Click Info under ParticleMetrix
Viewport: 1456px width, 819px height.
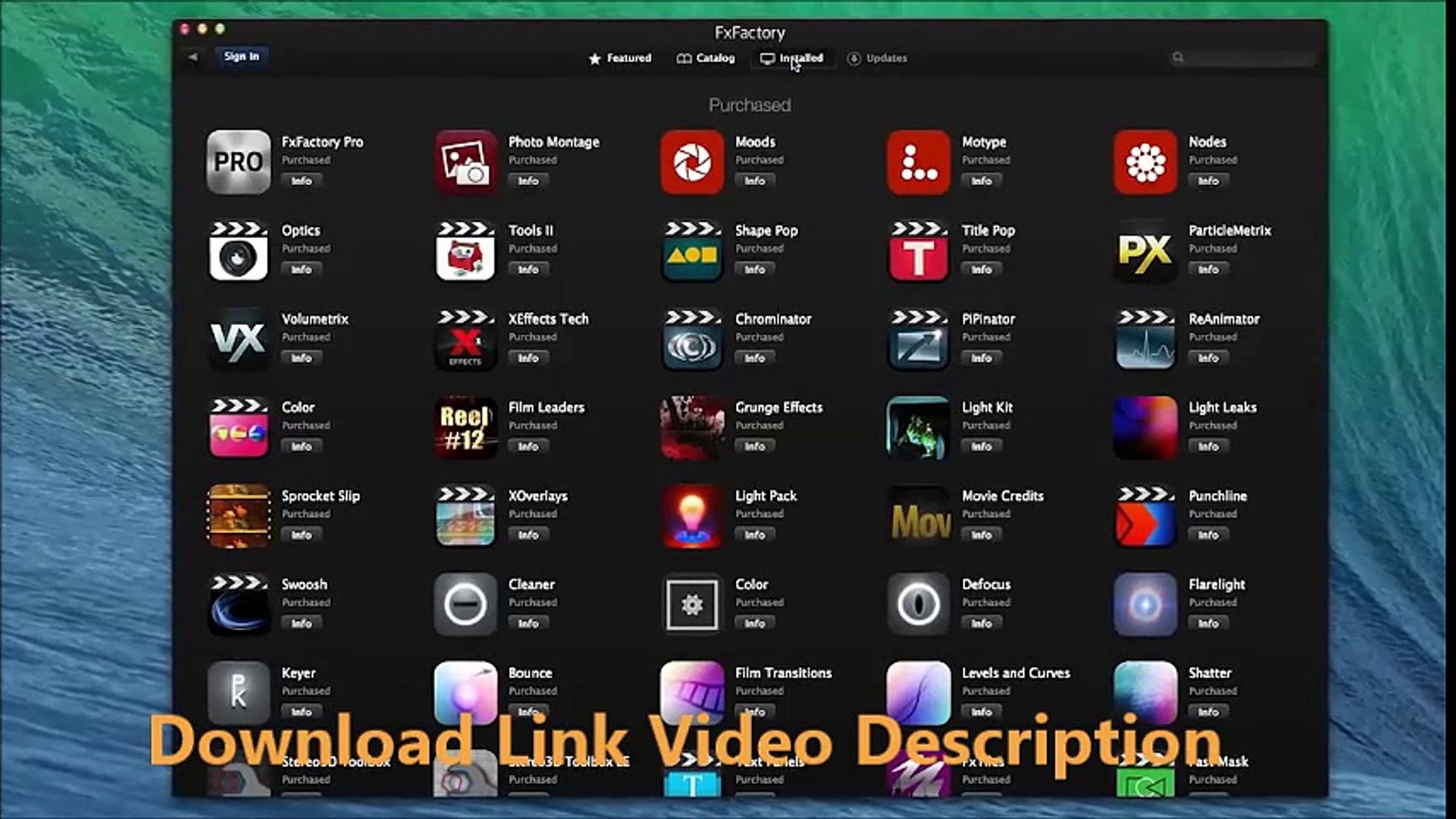[x=1208, y=270]
